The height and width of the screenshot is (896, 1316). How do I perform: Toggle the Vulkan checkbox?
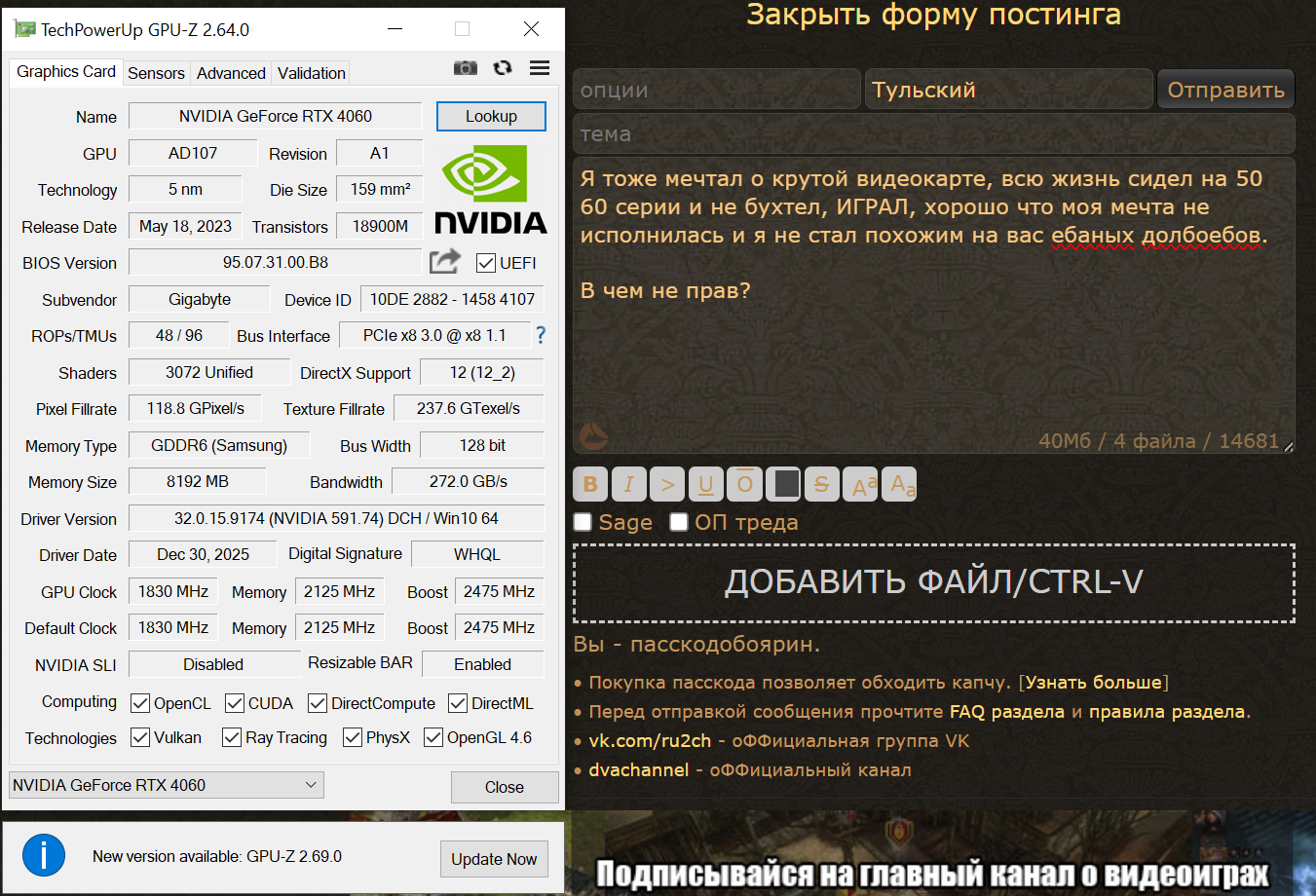tap(140, 737)
